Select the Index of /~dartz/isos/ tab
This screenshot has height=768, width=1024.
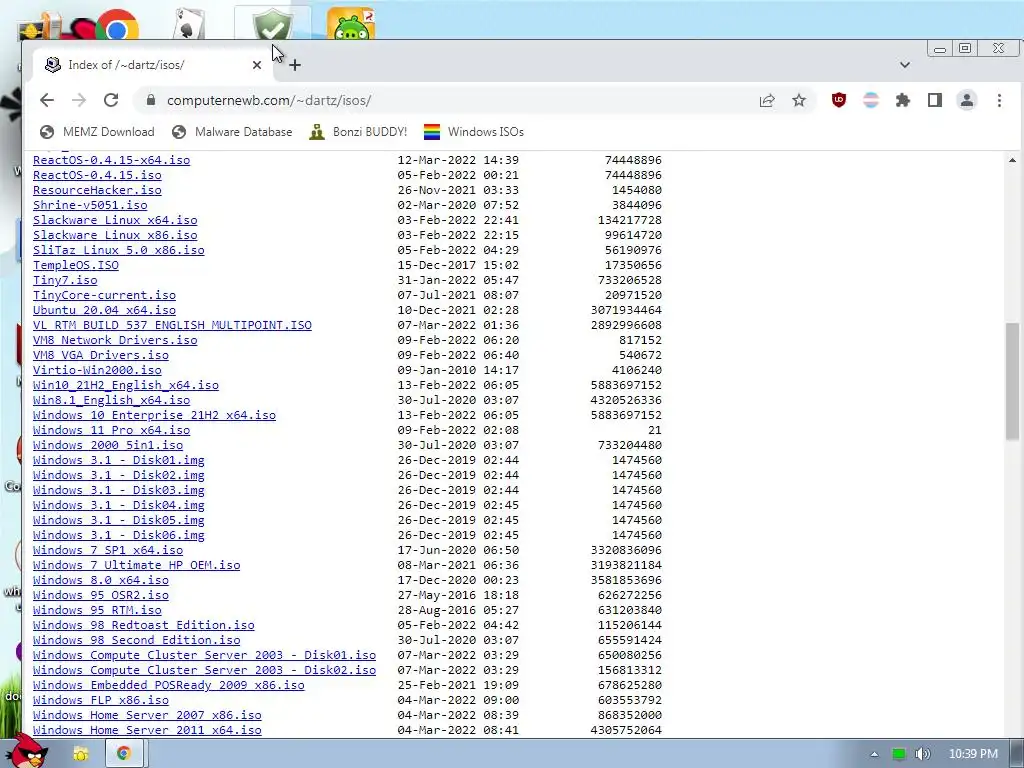(153, 65)
